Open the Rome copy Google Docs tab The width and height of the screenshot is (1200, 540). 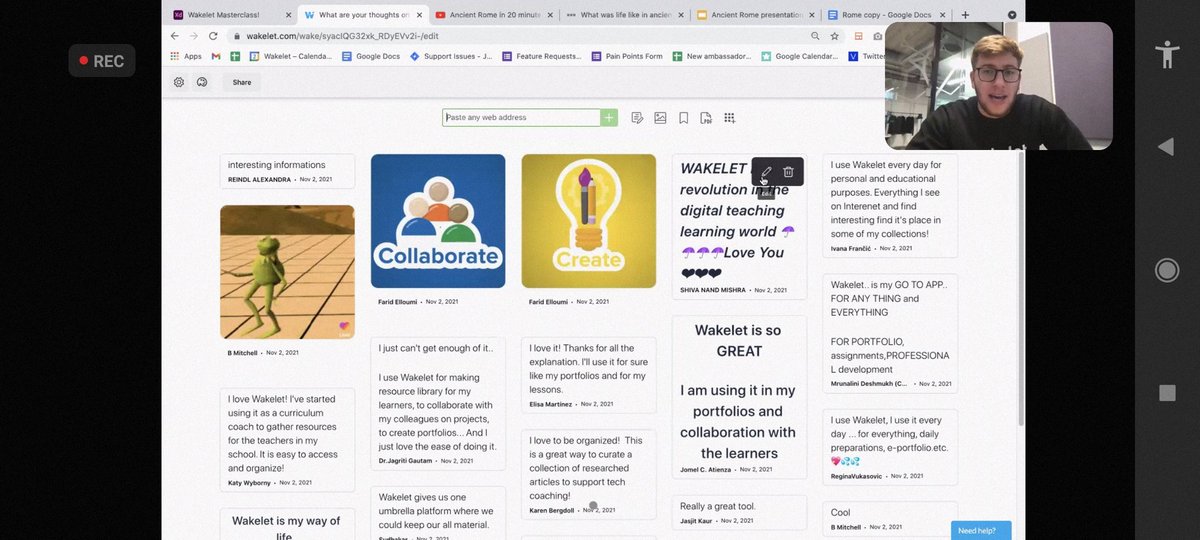[887, 15]
